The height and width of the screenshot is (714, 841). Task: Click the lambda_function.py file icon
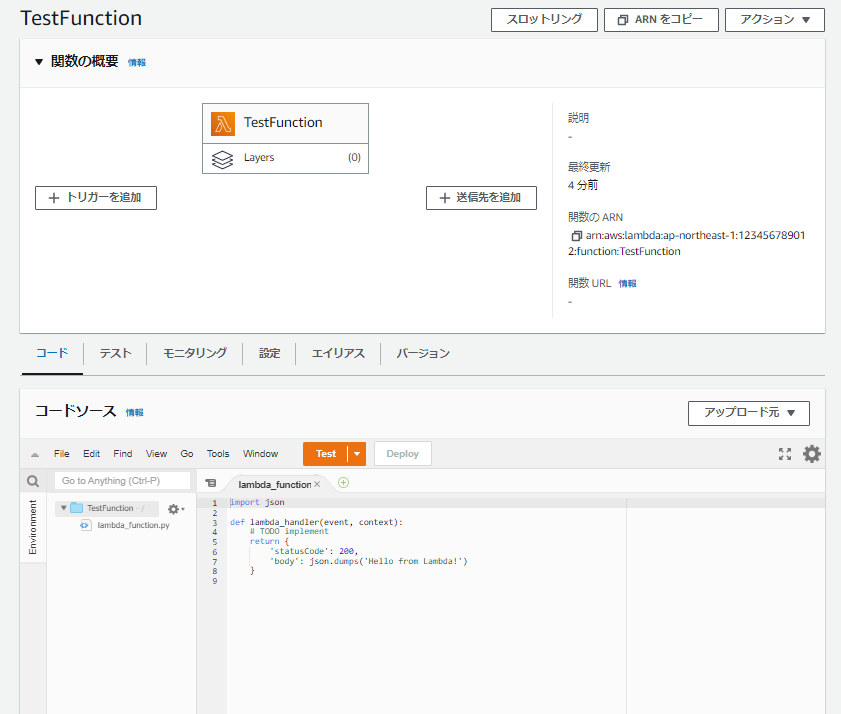click(x=85, y=525)
